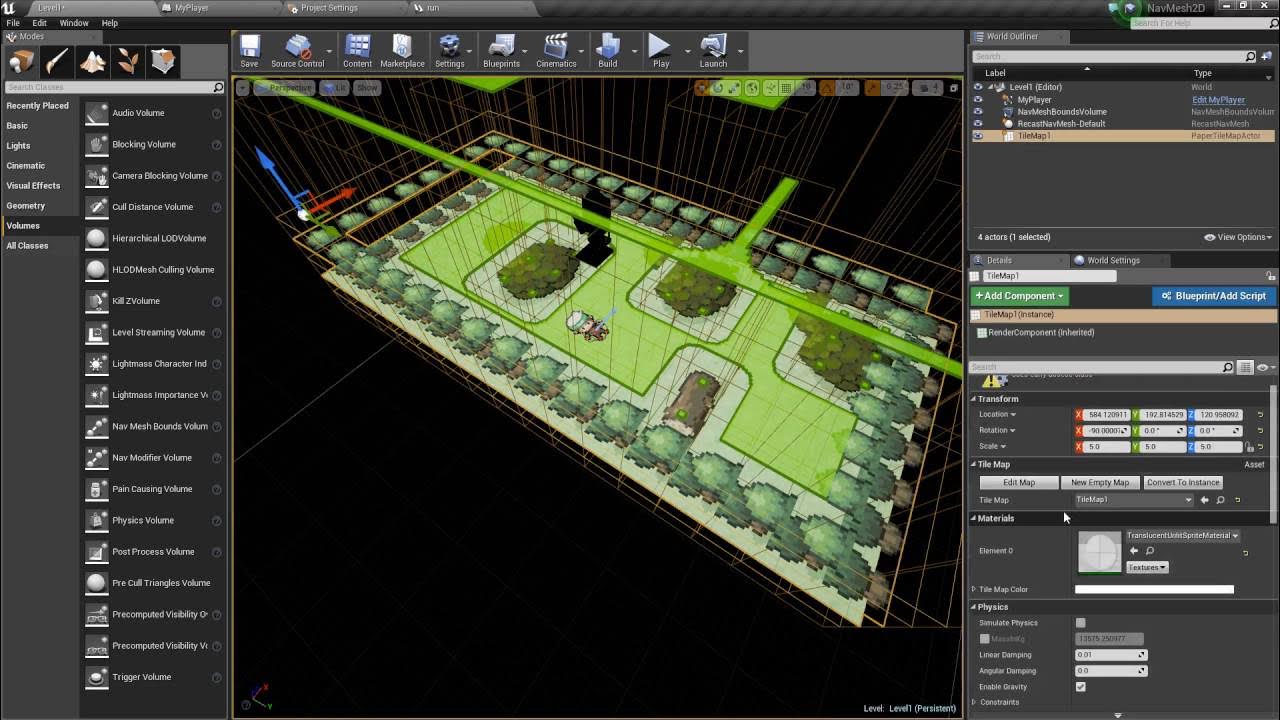Hide the MyPlayer actor via eye icon
The width and height of the screenshot is (1280, 720).
(978, 99)
